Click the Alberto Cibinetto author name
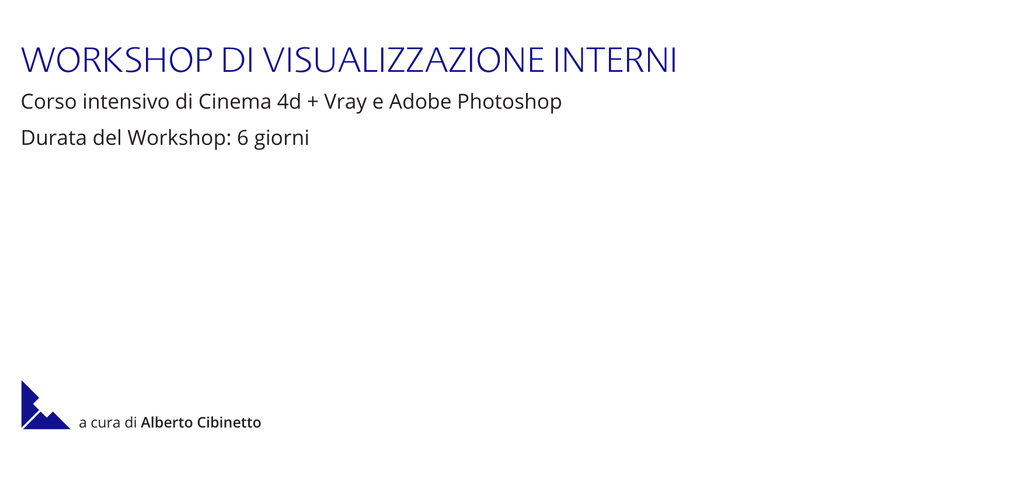The image size is (1024, 483). click(201, 423)
